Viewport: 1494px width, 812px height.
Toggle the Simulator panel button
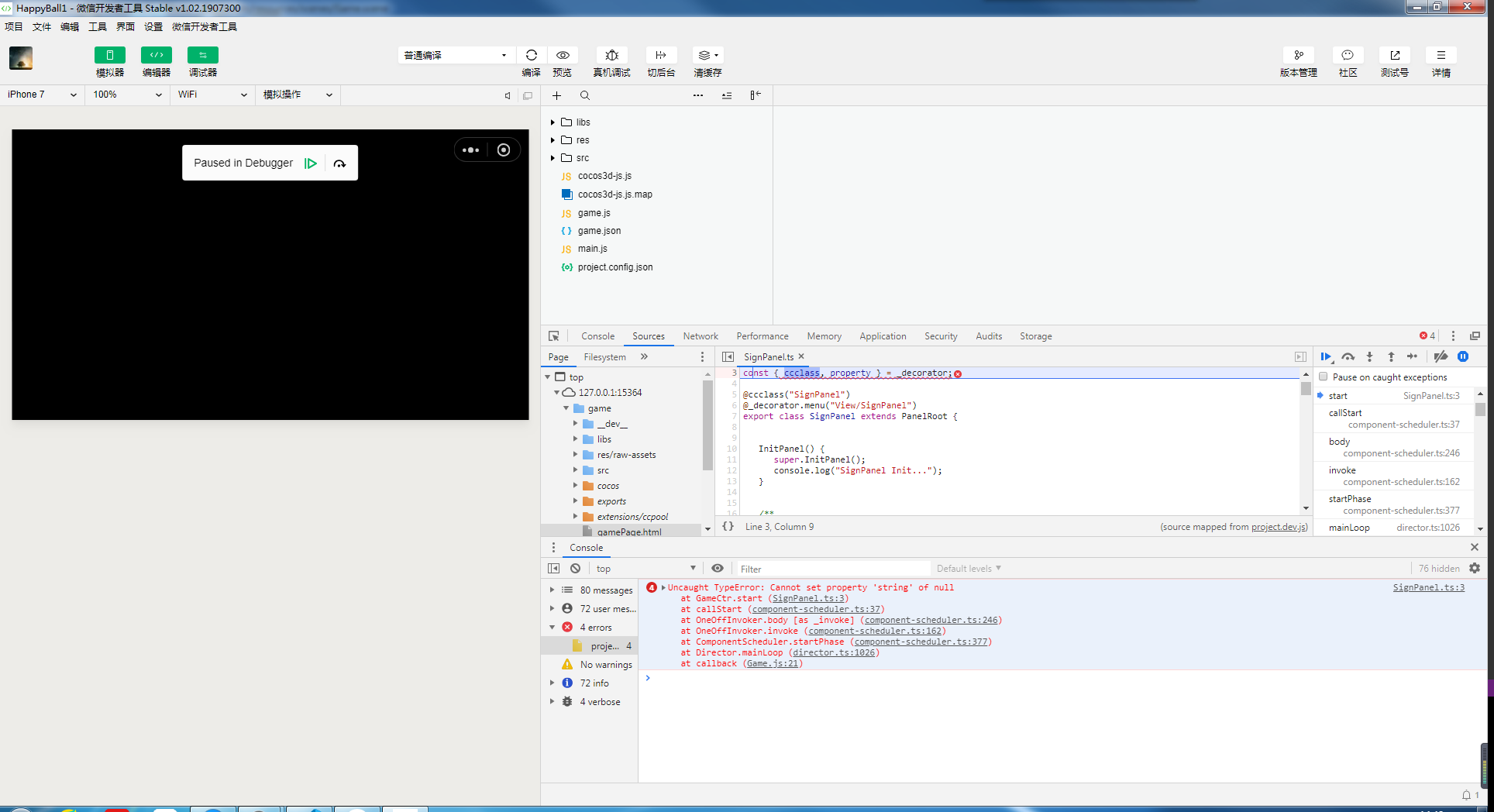coord(110,55)
